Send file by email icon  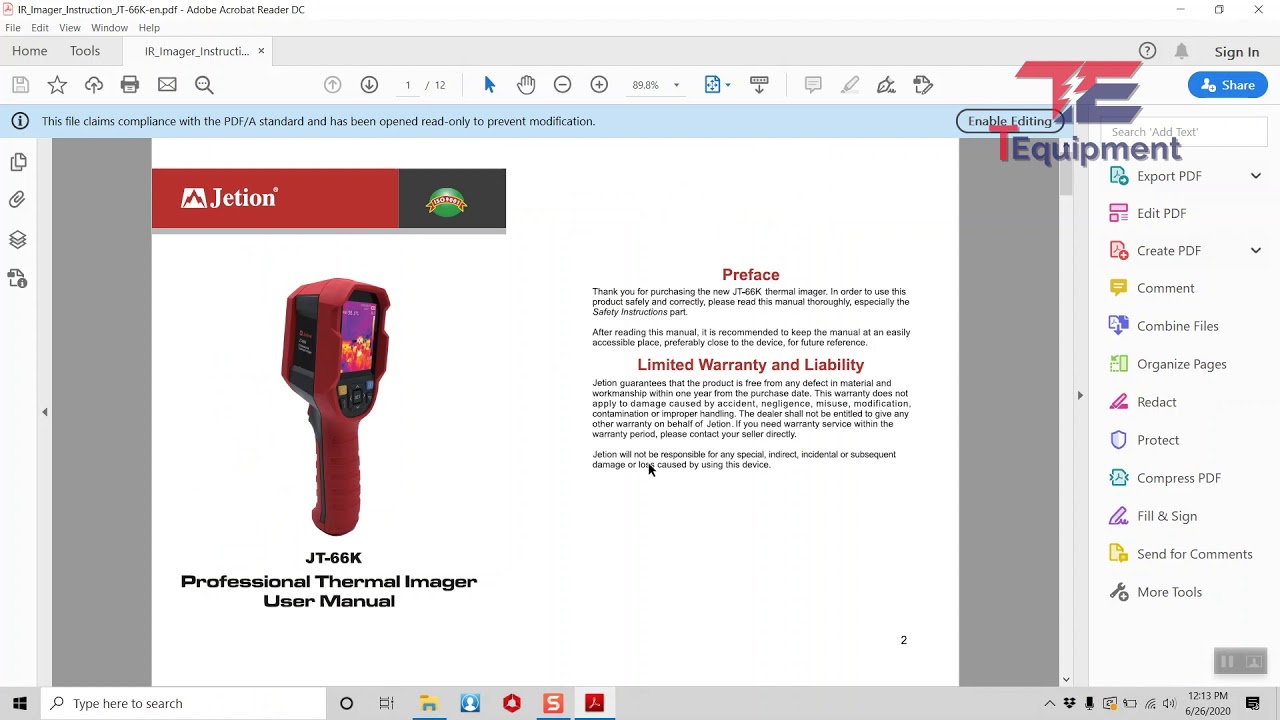(167, 85)
